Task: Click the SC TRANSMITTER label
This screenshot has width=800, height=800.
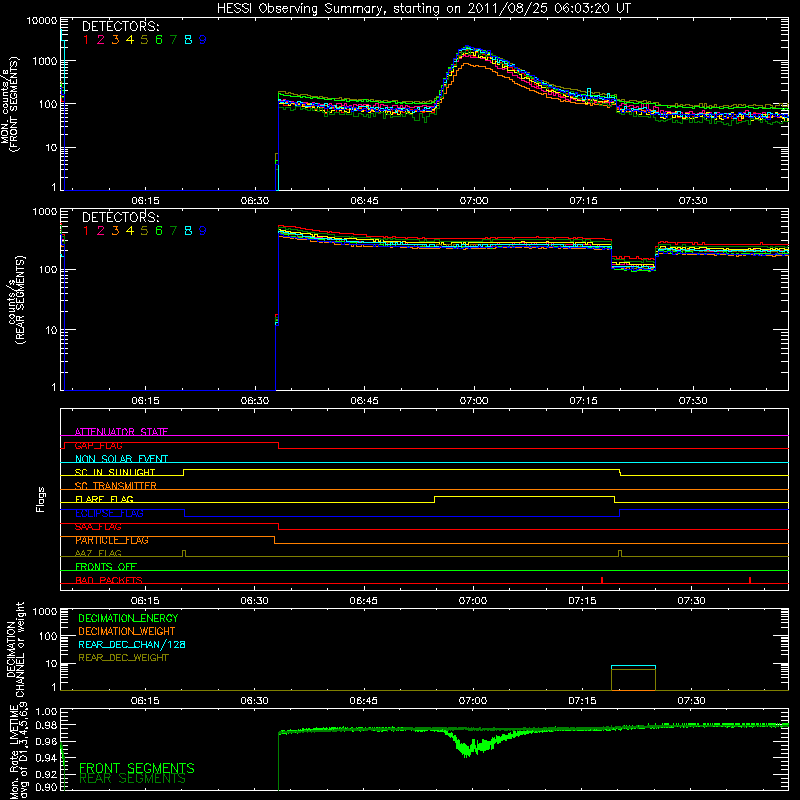Action: (116, 486)
